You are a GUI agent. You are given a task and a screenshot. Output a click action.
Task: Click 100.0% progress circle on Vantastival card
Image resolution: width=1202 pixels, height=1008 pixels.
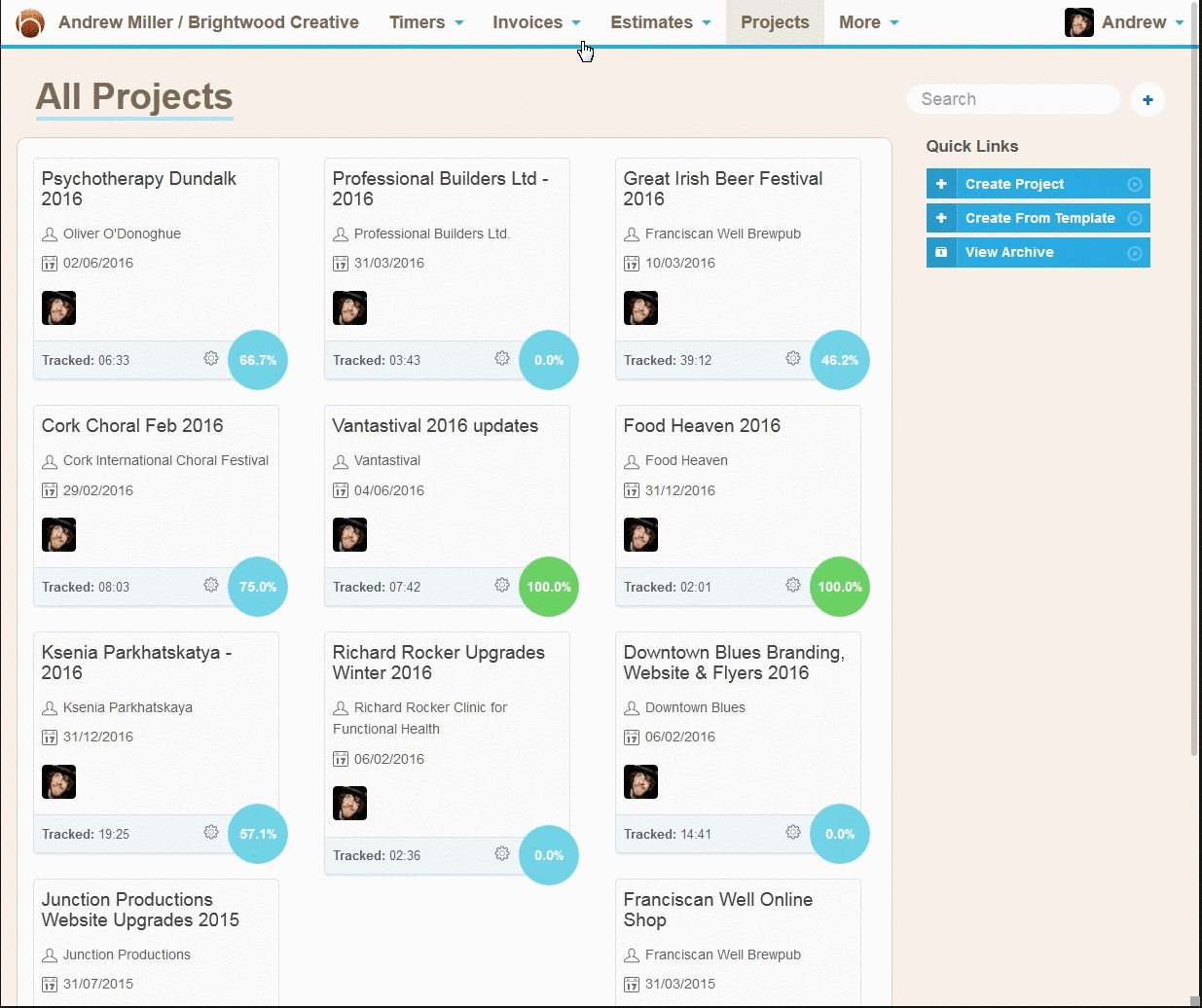(549, 587)
